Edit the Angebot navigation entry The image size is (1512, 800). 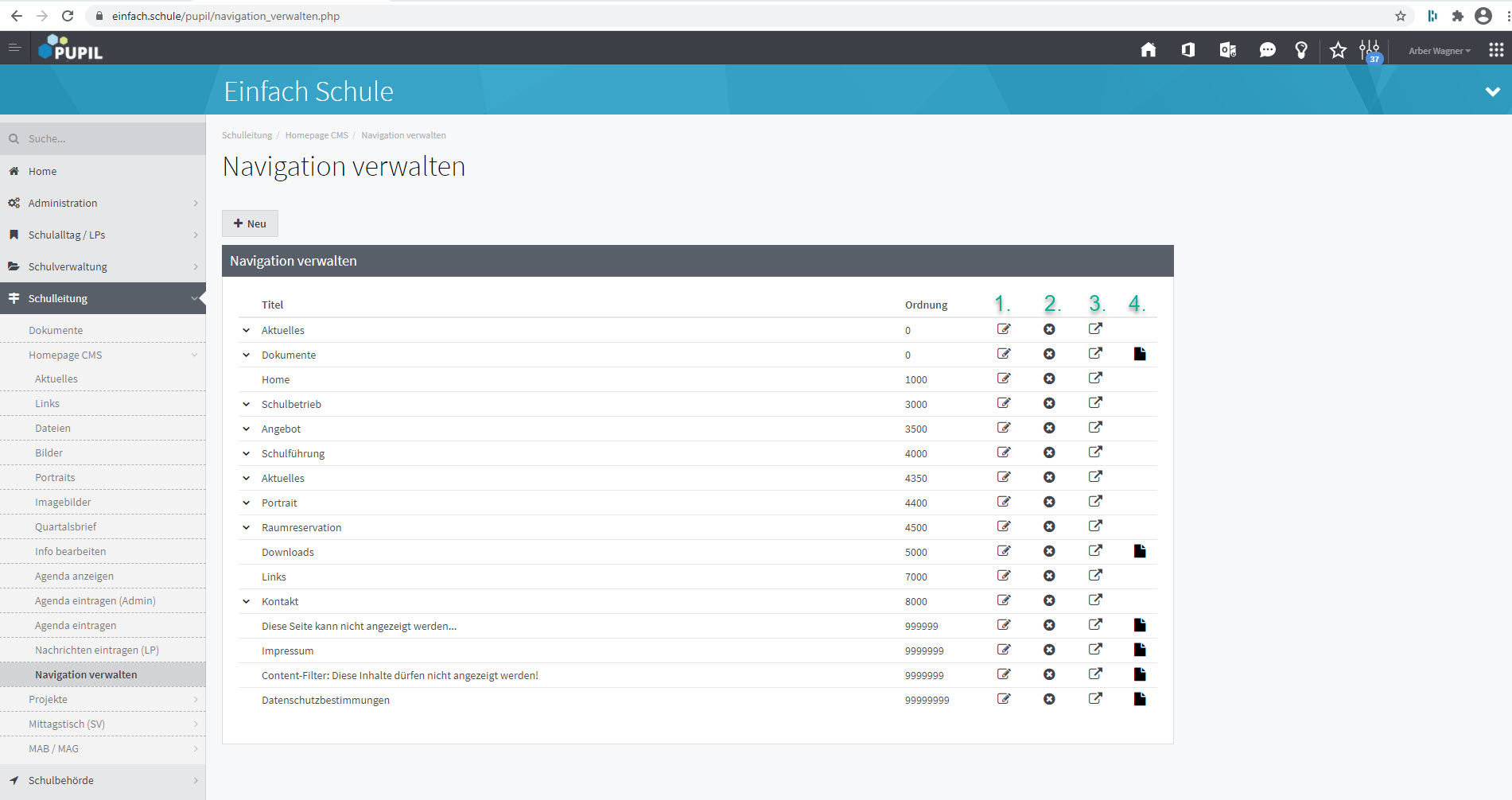1004,428
